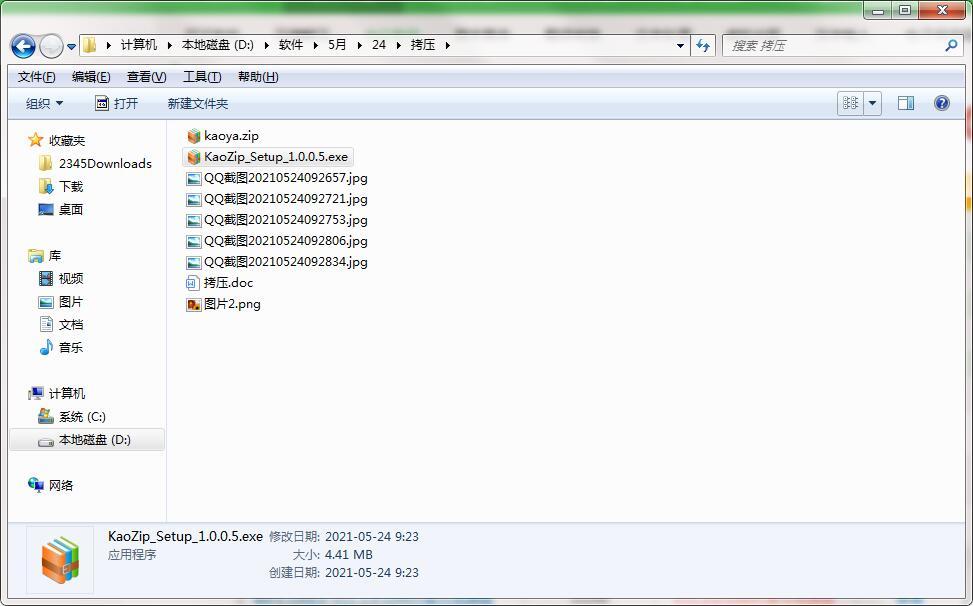Click the blue help question mark icon
The height and width of the screenshot is (606, 973).
(x=941, y=103)
